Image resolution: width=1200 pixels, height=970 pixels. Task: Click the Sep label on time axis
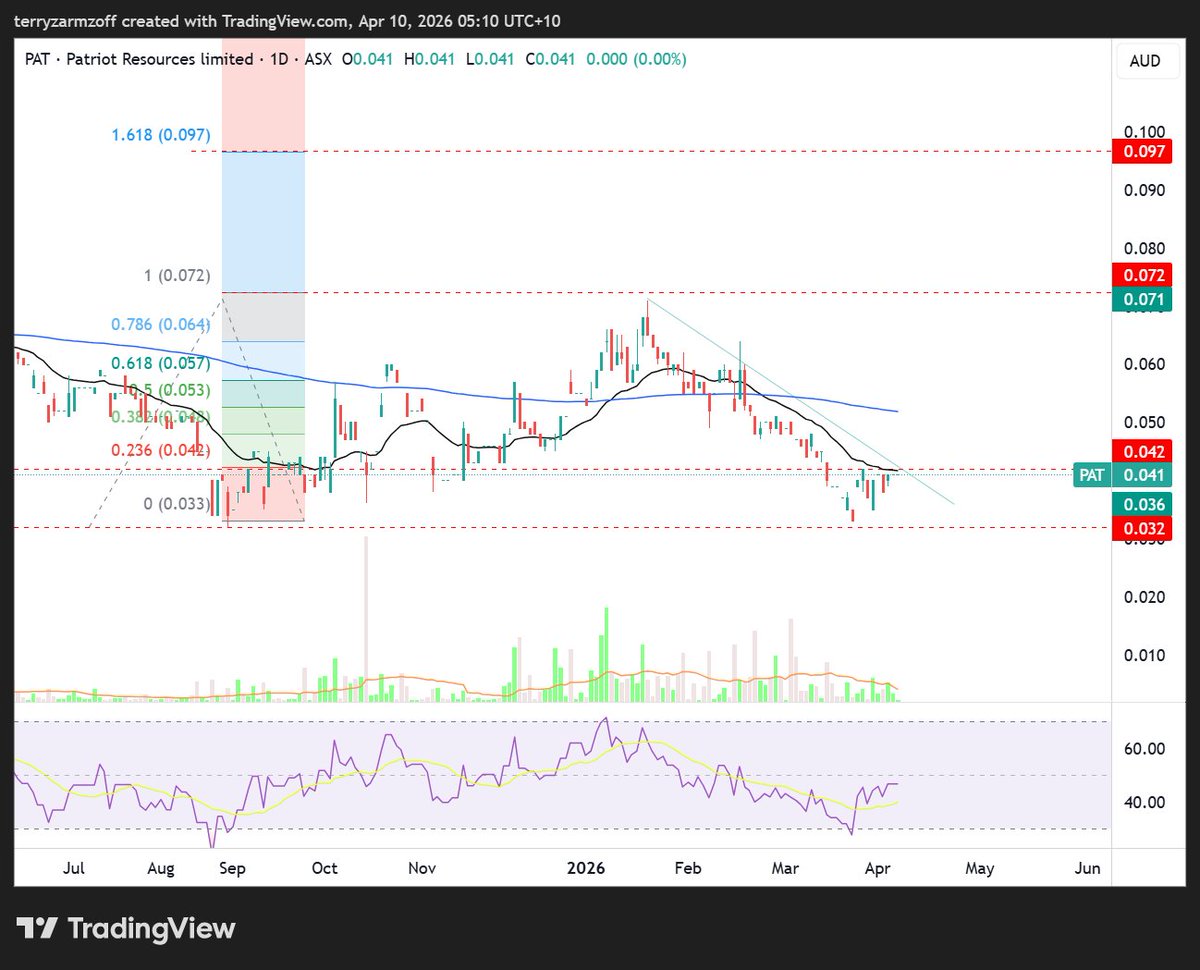[232, 868]
